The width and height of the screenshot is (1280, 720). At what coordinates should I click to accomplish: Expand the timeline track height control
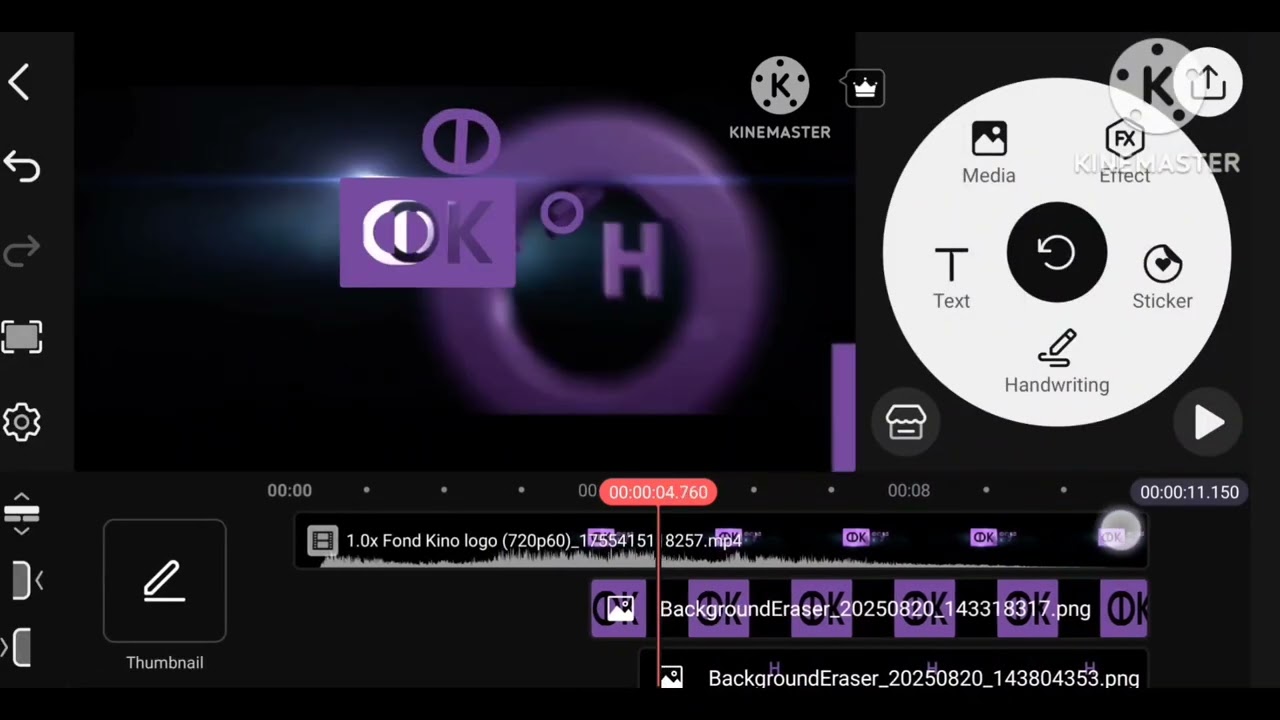(21, 513)
